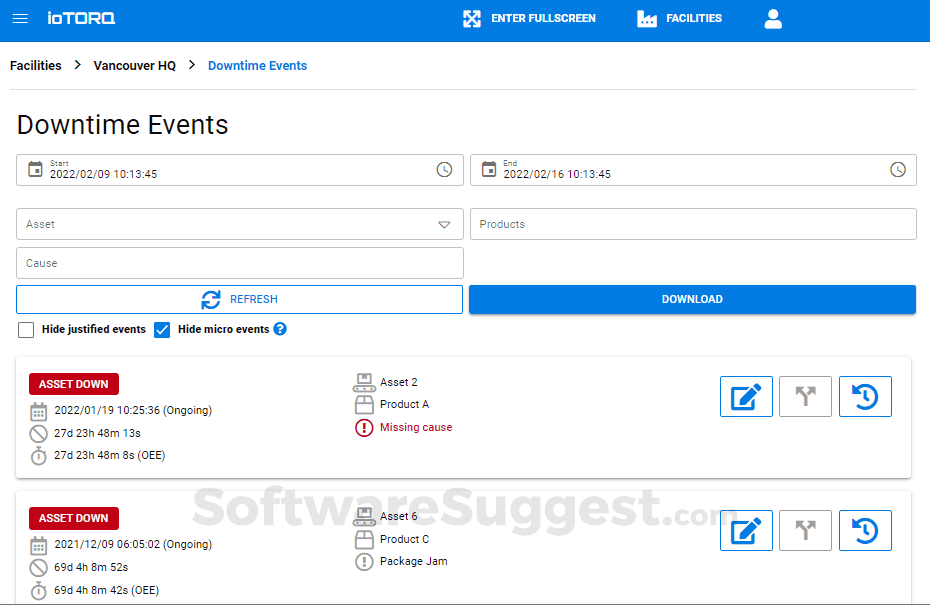Enable the Hide justified events checkbox
This screenshot has height=605, width=930.
(25, 329)
